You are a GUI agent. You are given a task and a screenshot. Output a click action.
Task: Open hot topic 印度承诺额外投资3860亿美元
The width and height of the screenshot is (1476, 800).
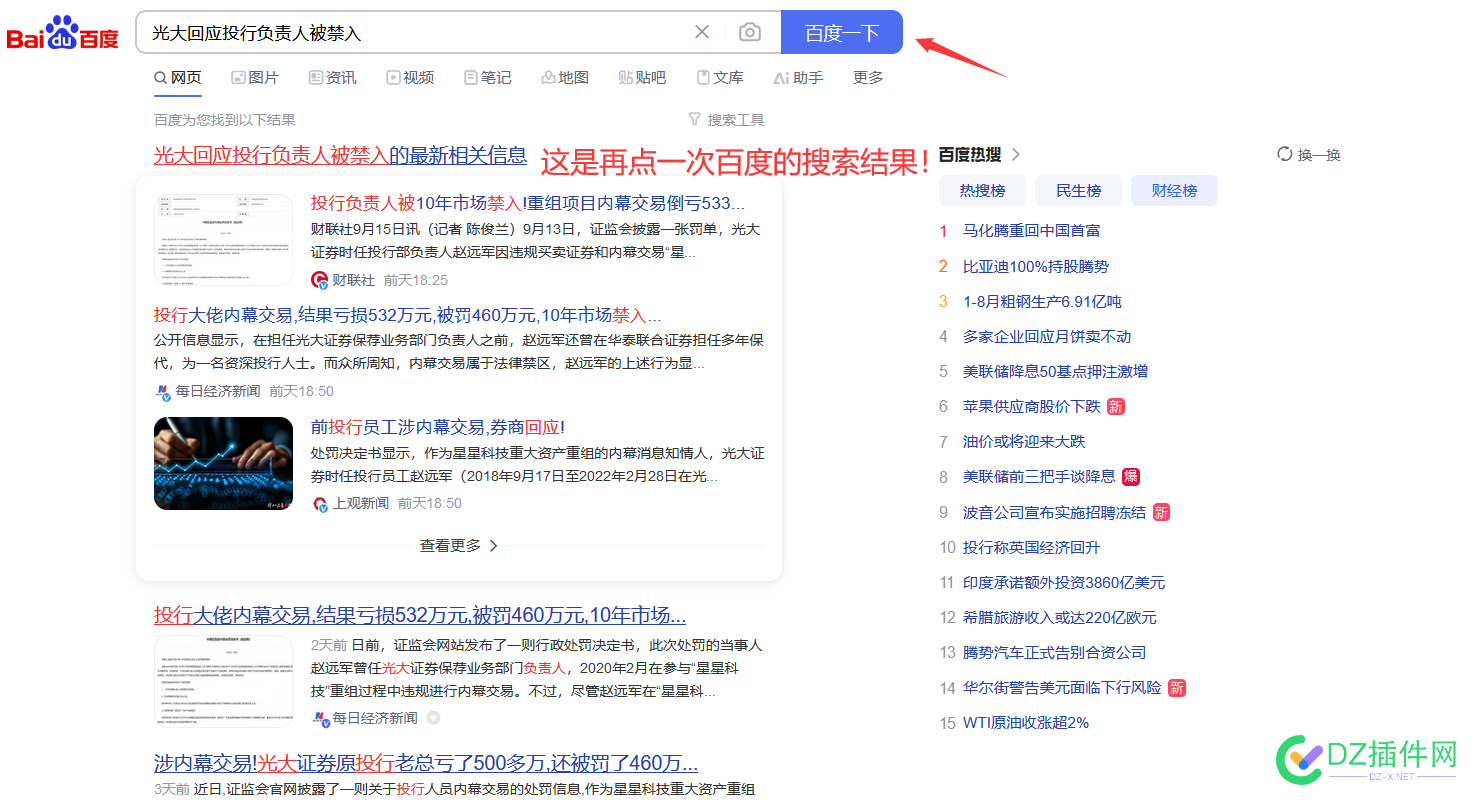click(x=1063, y=582)
